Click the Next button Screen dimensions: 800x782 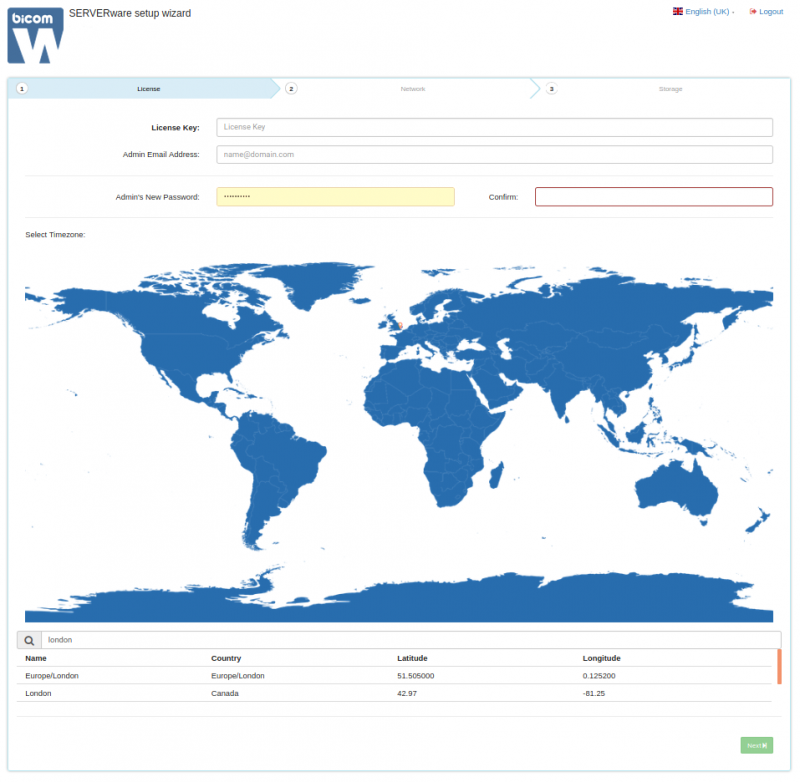pos(756,745)
